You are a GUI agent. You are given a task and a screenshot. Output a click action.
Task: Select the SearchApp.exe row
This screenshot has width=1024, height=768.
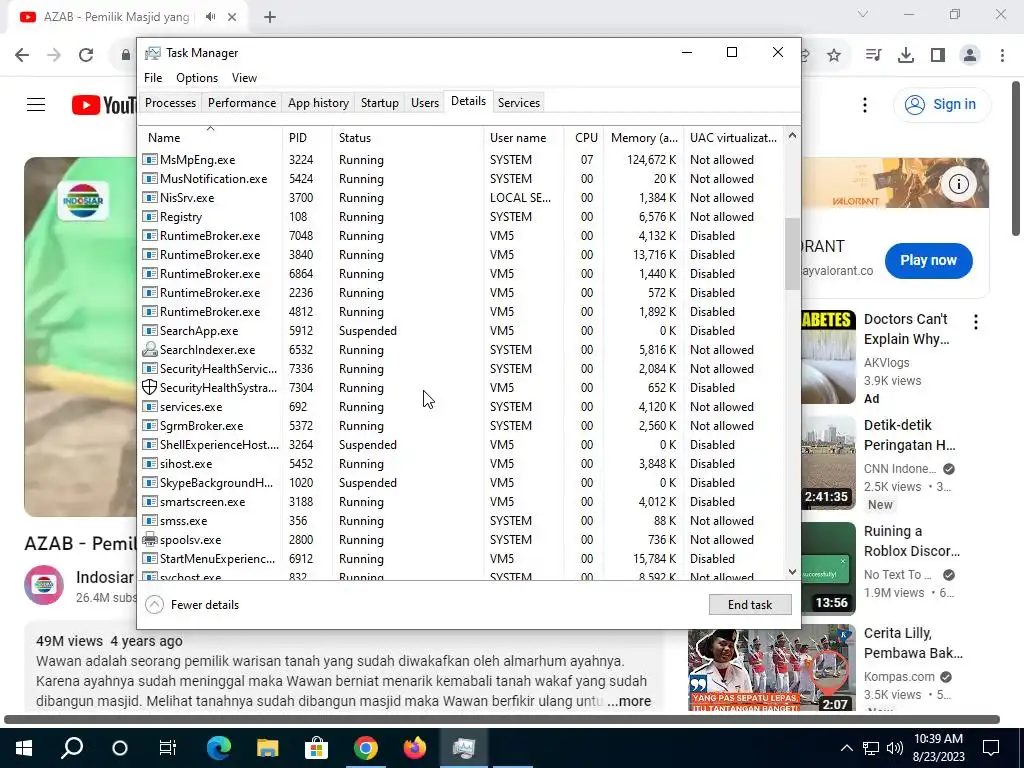(461, 330)
